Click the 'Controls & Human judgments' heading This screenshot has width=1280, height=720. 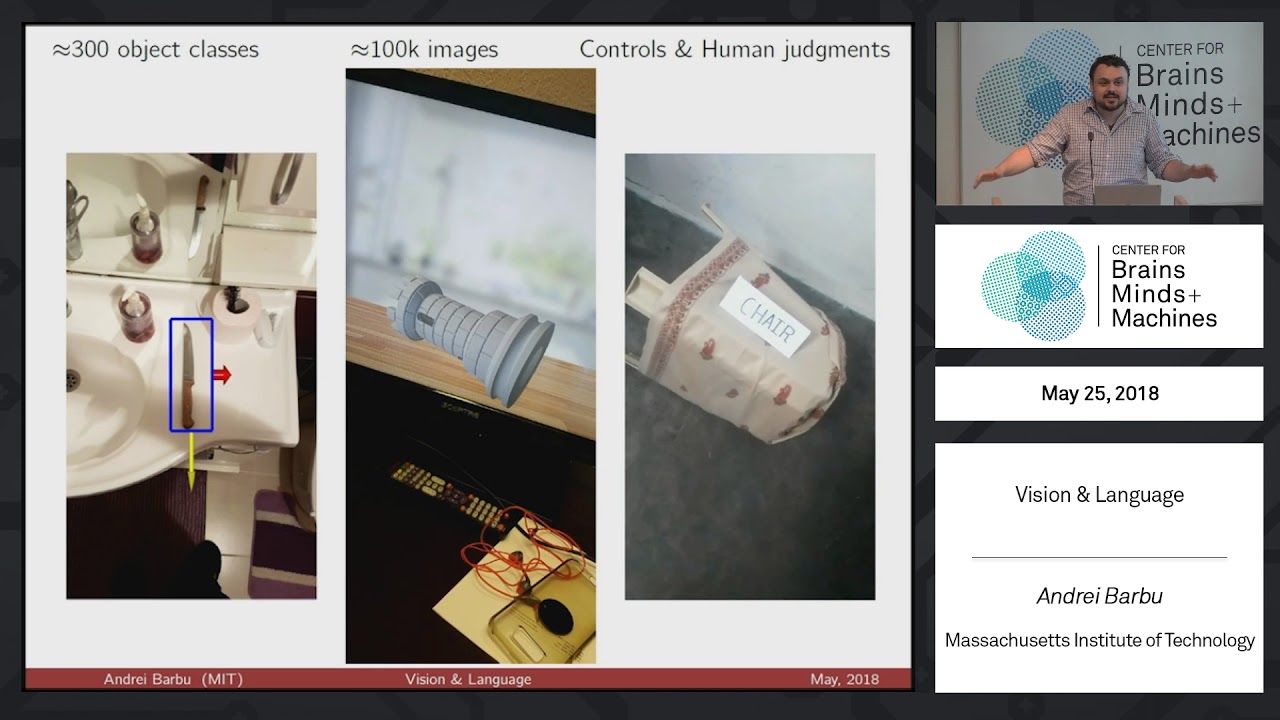735,49
